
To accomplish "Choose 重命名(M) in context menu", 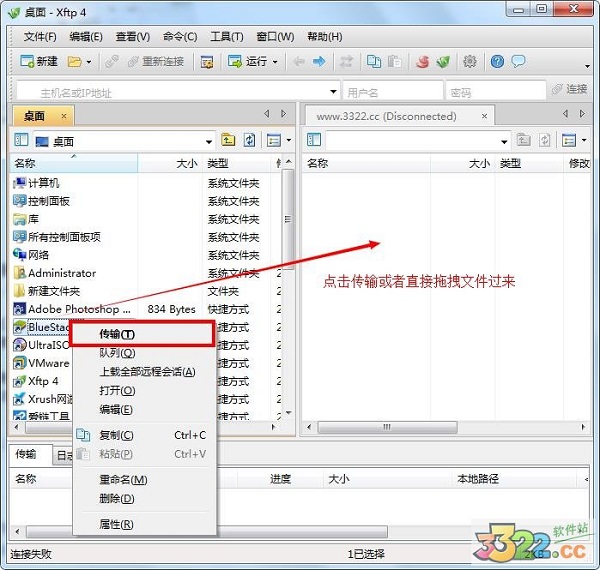I will click(145, 479).
